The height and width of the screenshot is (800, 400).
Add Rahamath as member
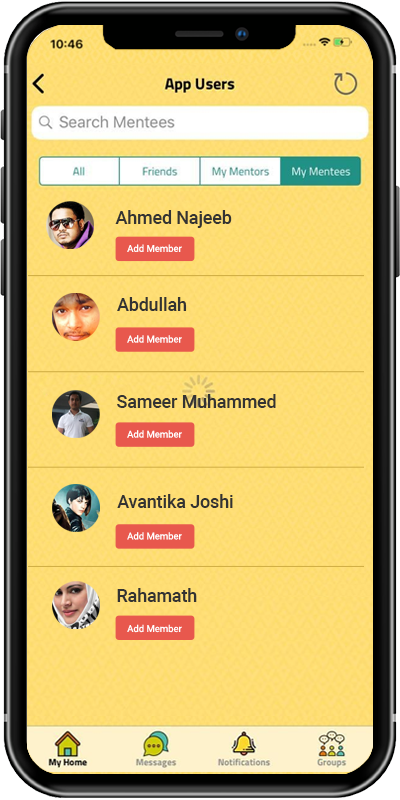click(x=155, y=628)
